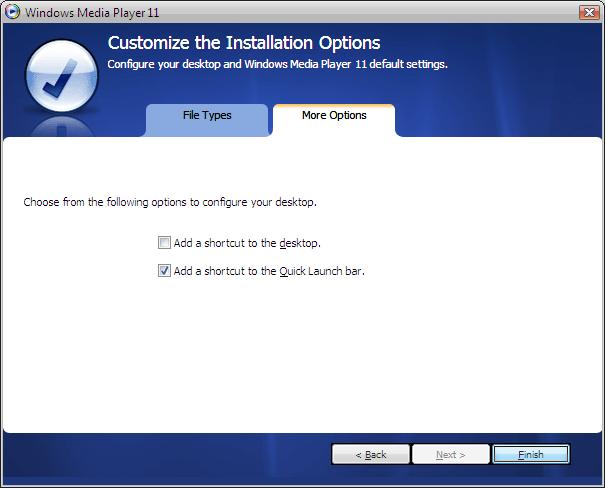Switch to the File Types tab
This screenshot has height=488, width=605.
coord(207,120)
